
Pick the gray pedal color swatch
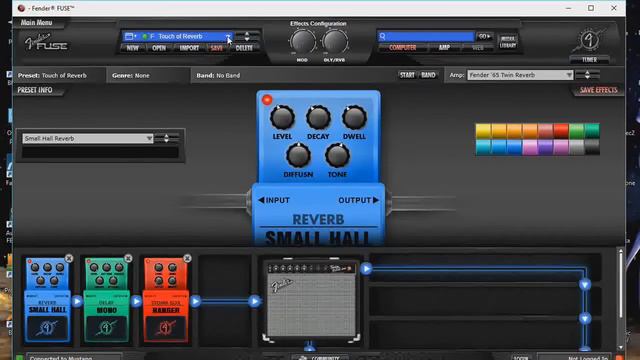tap(576, 147)
